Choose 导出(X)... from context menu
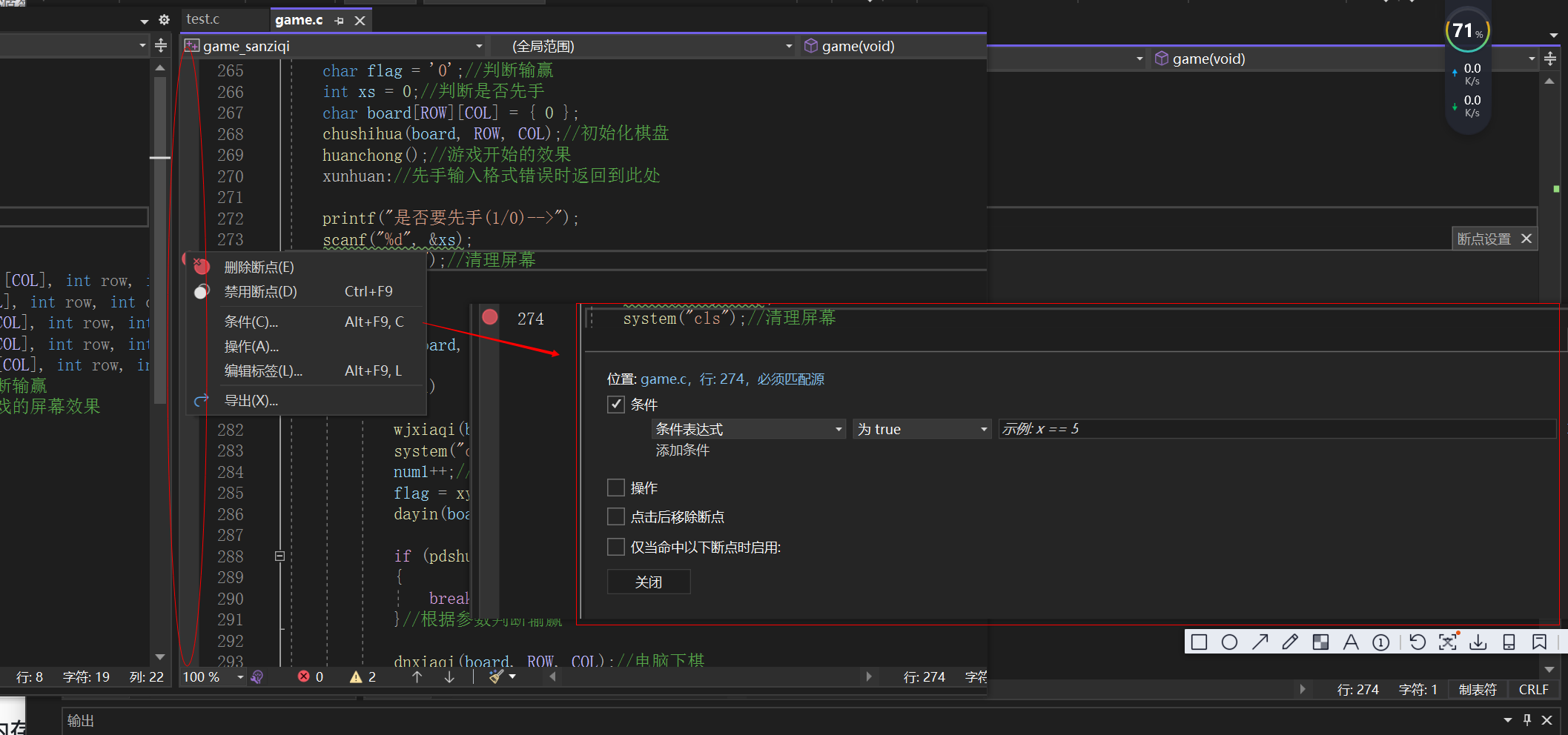 (307, 400)
